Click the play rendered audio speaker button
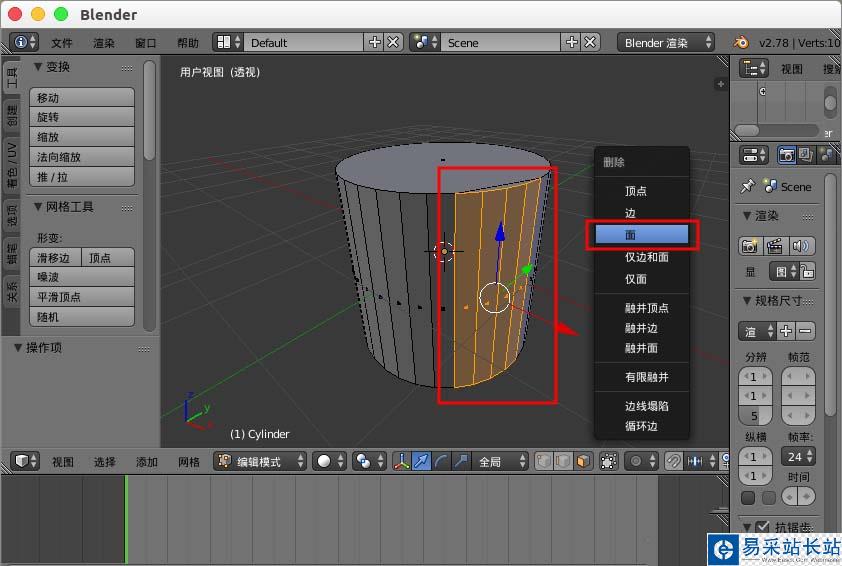The image size is (842, 566). pyautogui.click(x=801, y=246)
